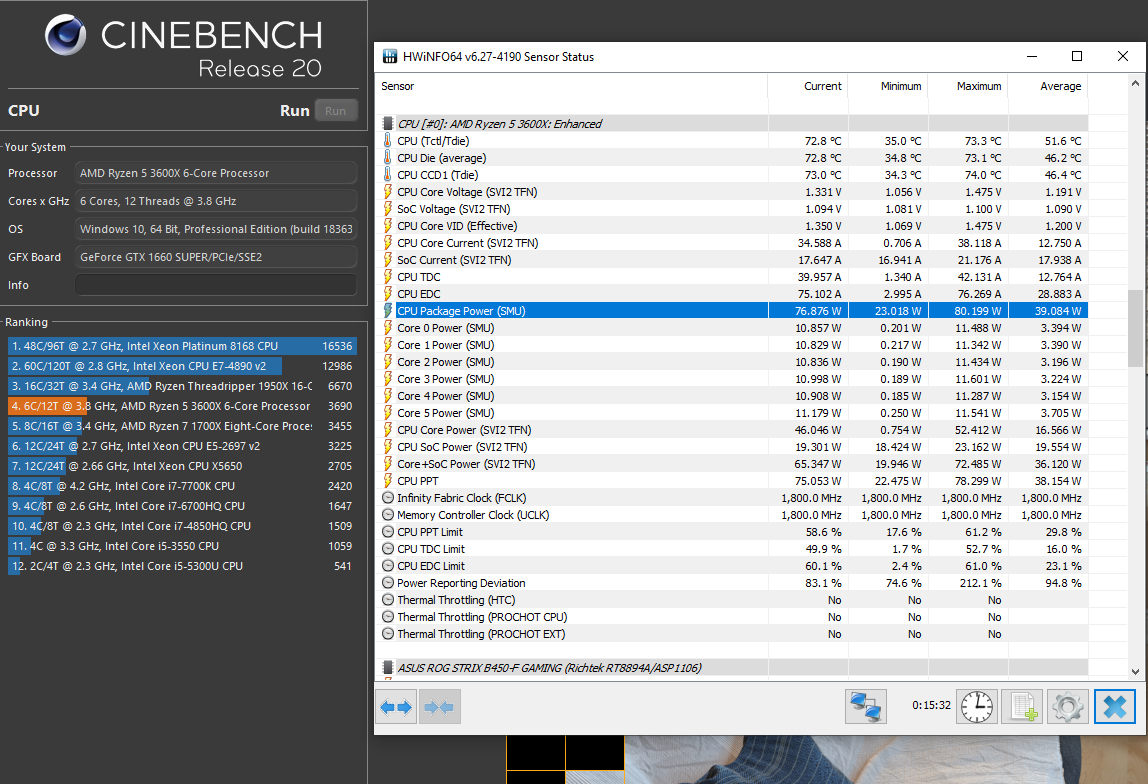Click the collapse columns arrows icon in HWiNFO
Image resolution: width=1148 pixels, height=784 pixels.
439,707
